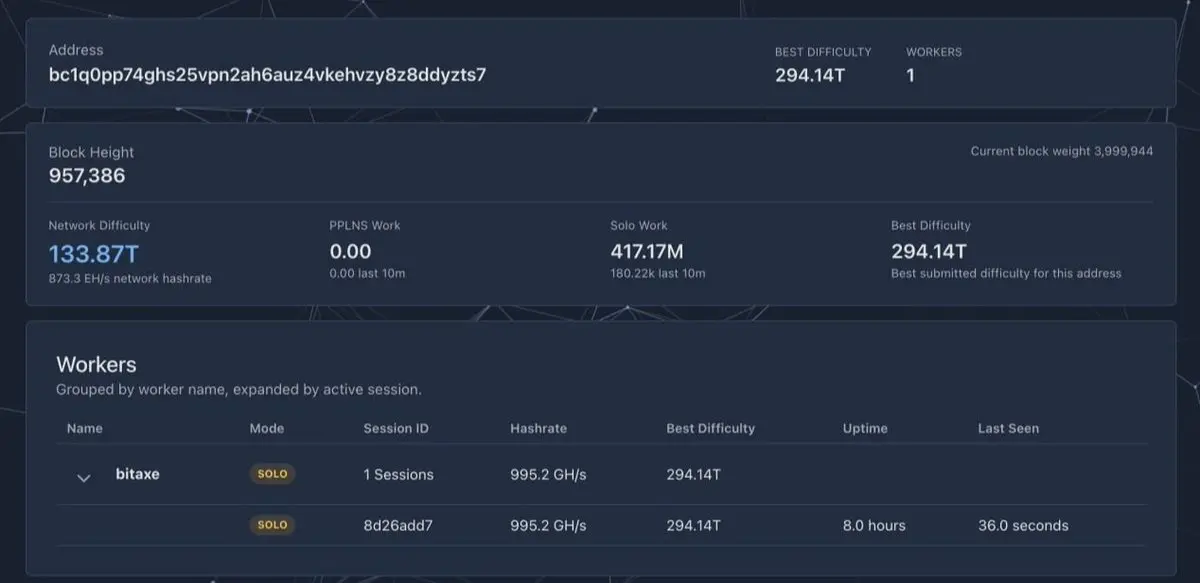Select the 873.3 EH/s network hashrate text
The image size is (1200, 583).
click(x=130, y=278)
